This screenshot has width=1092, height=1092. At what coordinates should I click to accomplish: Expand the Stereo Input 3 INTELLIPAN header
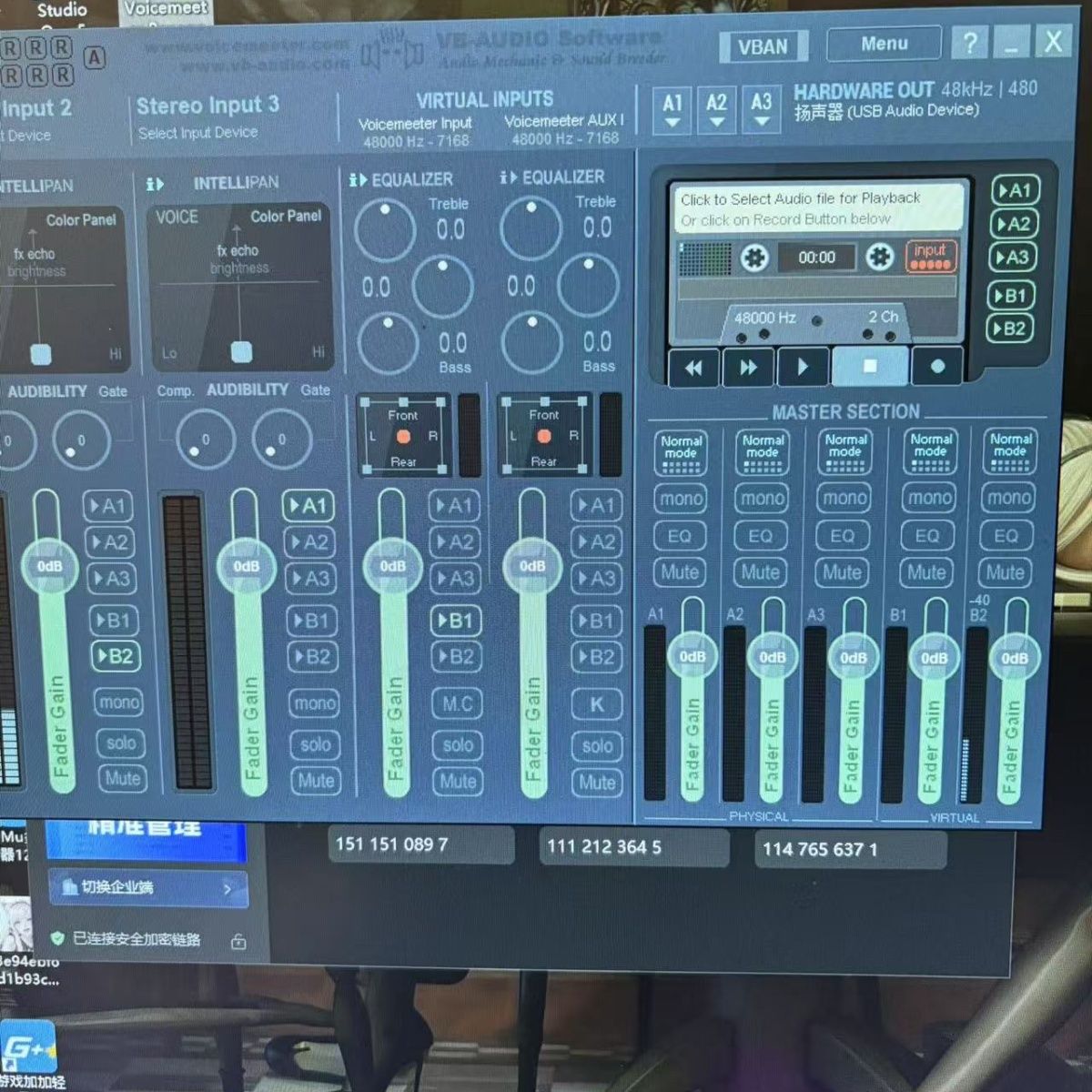(213, 183)
